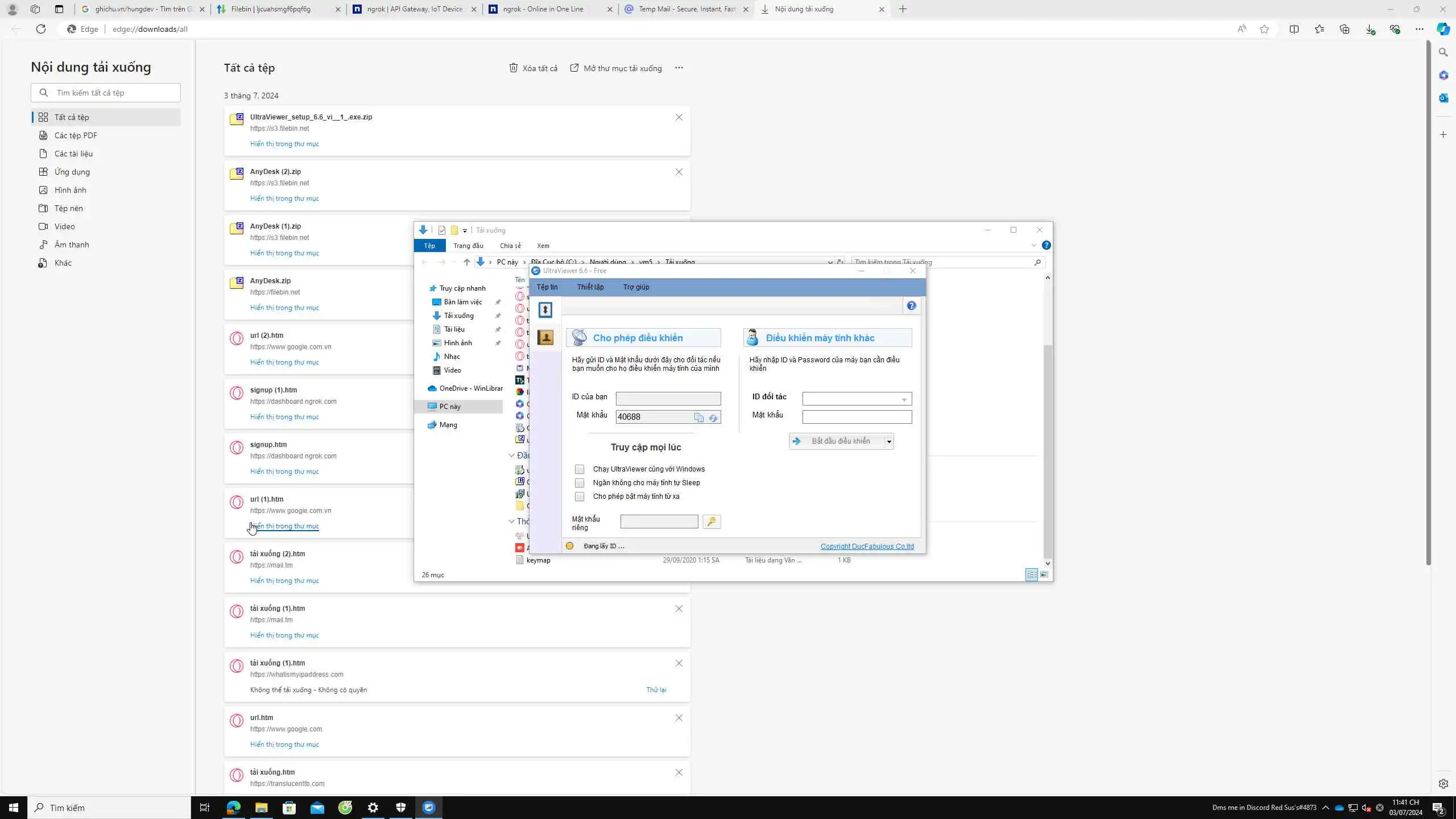Expand Bắt đầu điều khiển dropdown arrow
Screen dimensions: 1456x819
888,441
